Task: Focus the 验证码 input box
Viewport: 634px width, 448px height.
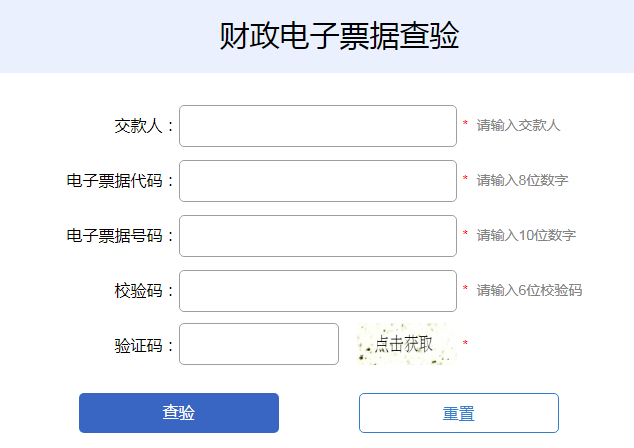Action: [x=258, y=345]
